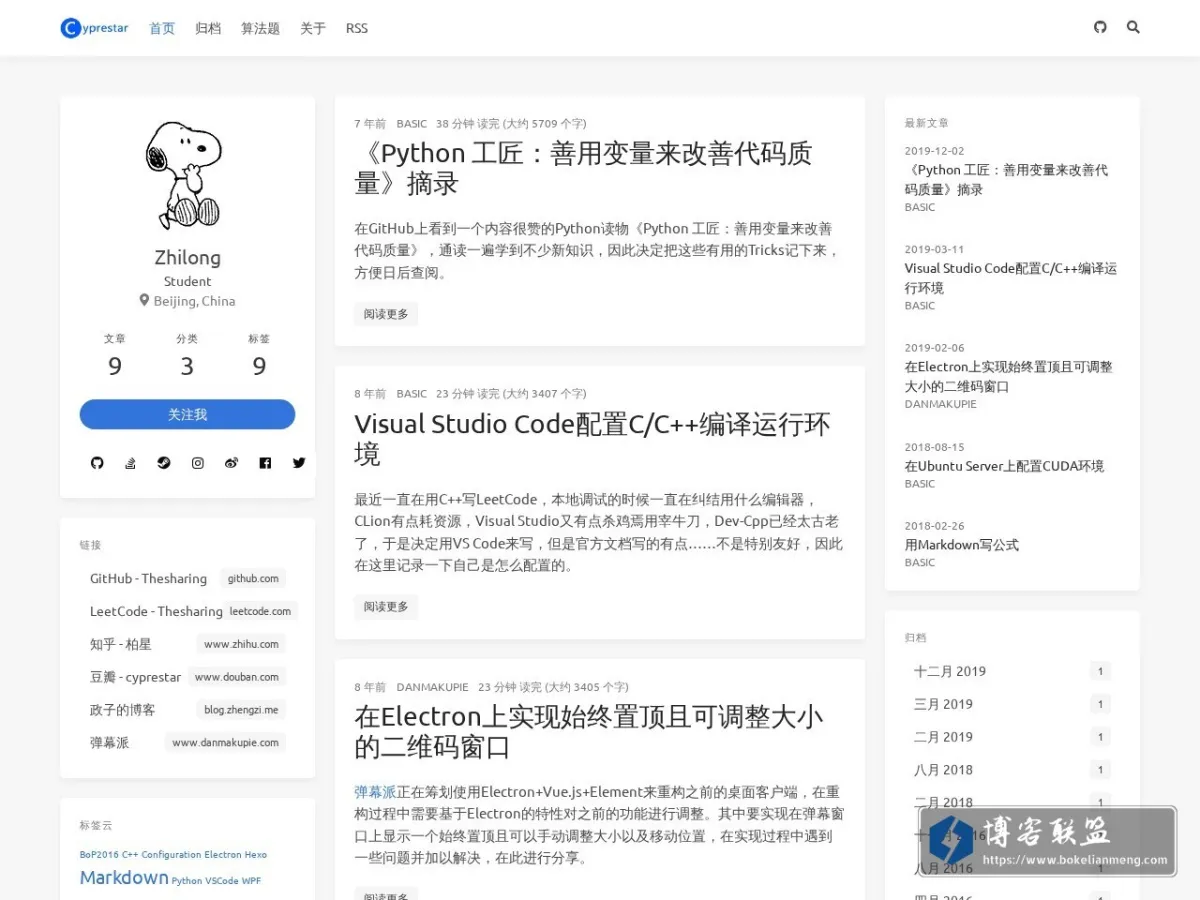Screen dimensions: 1200x900
Task: Open recent article 《Python 工匠》摘录 in 最新文章
Action: click(1006, 180)
